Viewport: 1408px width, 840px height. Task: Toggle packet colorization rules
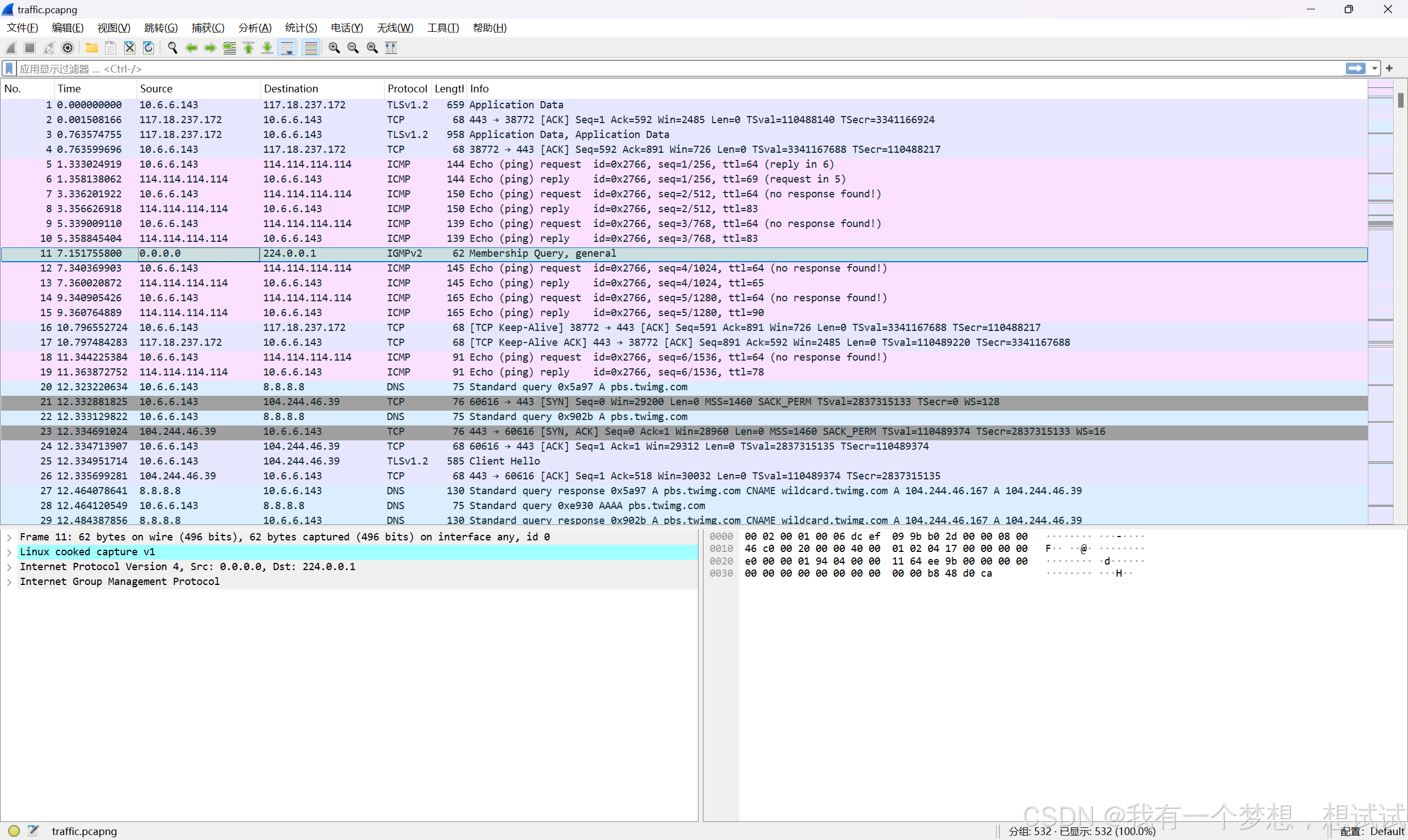pos(311,48)
